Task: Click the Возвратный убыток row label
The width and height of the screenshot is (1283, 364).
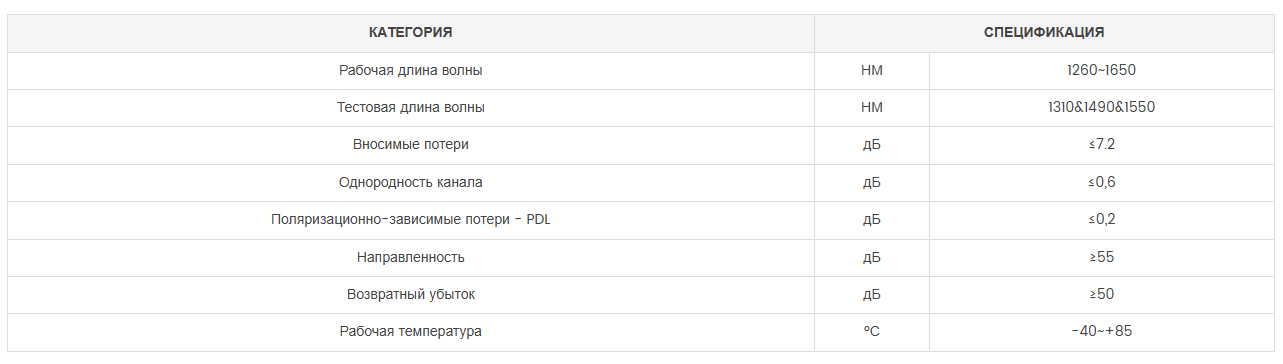Action: [x=411, y=295]
